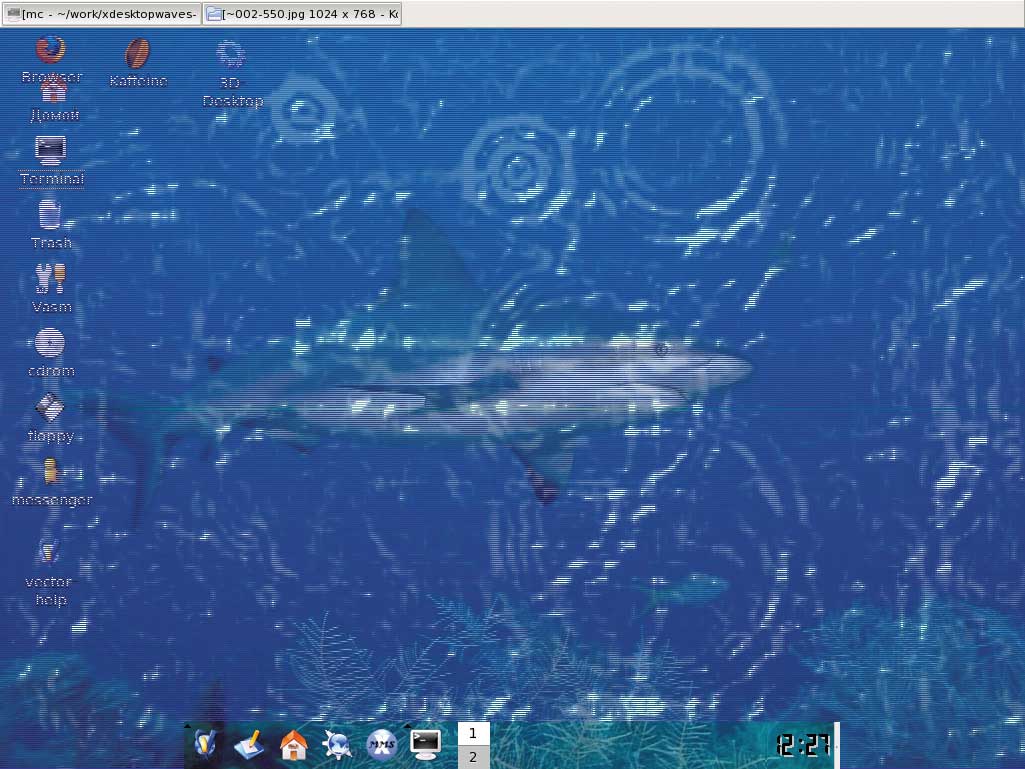
Task: Launch the Konqueror web browser from the panel
Action: [x=337, y=744]
